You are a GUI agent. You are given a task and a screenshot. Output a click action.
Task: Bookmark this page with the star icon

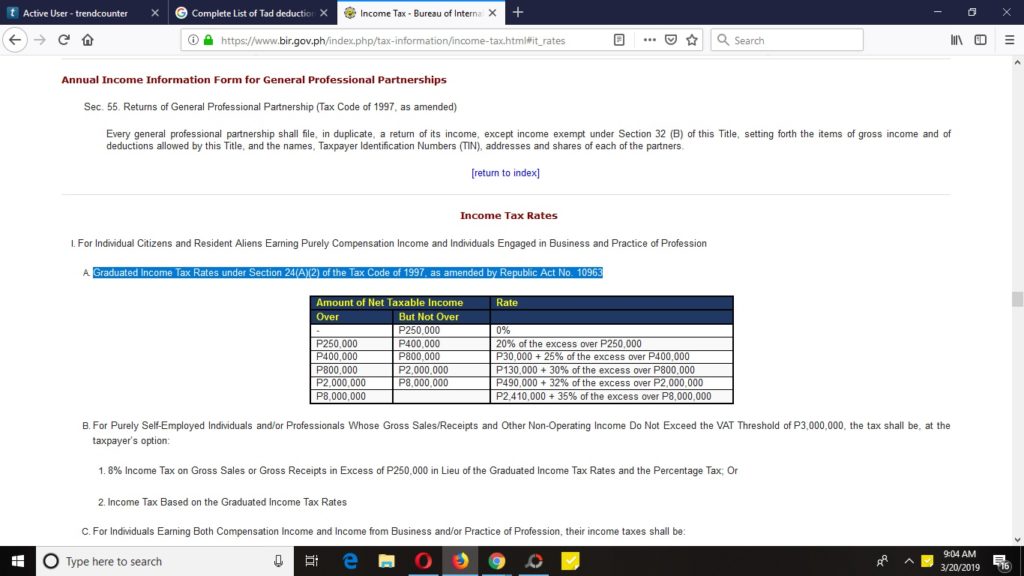pos(691,40)
